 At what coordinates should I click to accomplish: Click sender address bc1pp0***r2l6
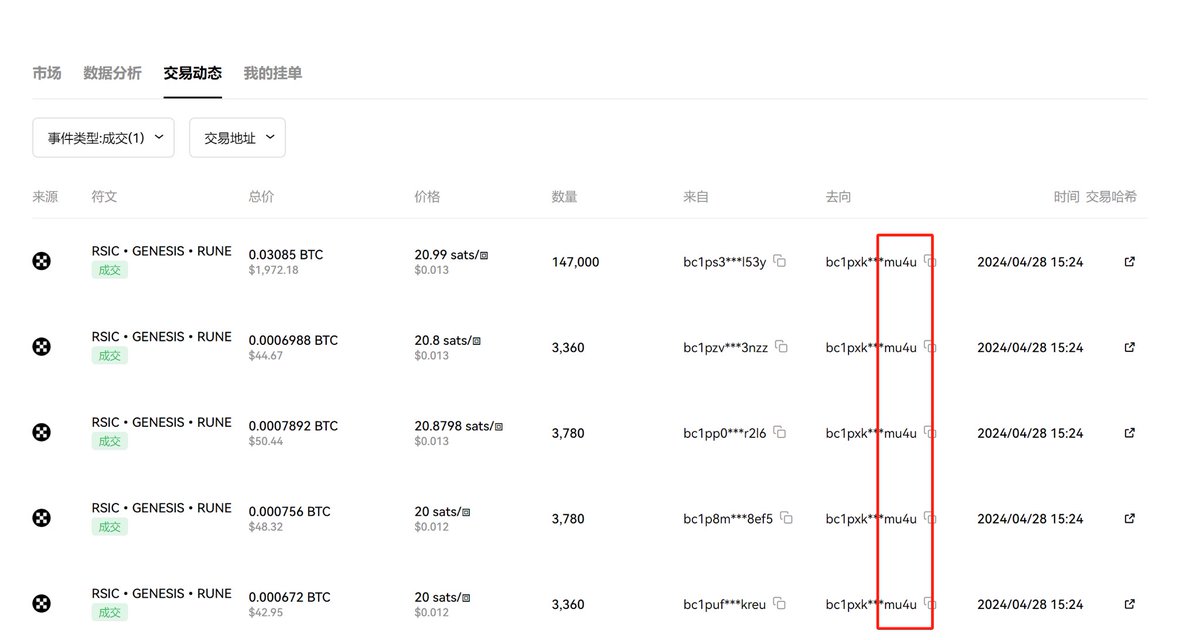(x=725, y=433)
